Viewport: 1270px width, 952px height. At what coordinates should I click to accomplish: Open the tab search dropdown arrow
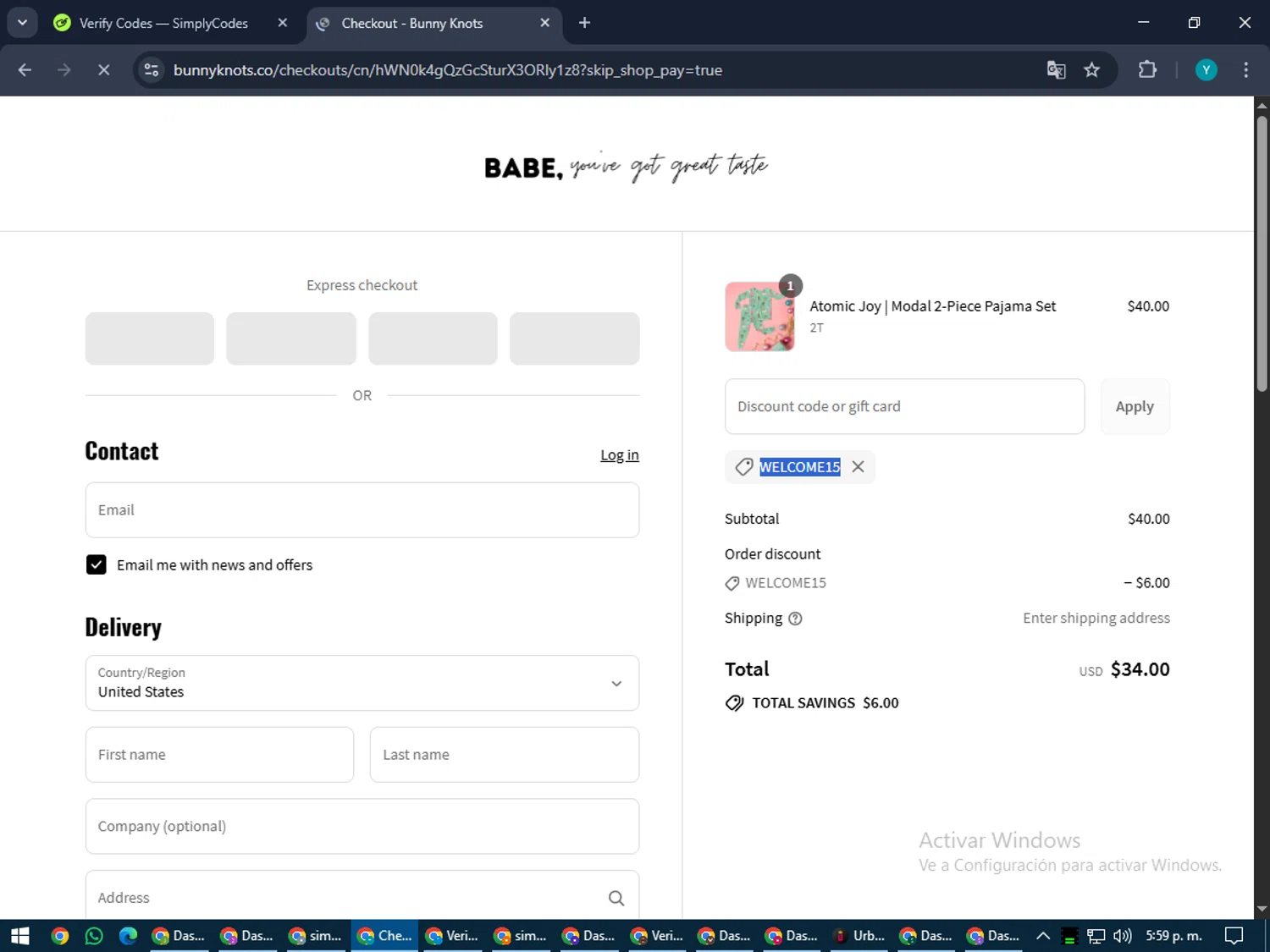tap(22, 23)
